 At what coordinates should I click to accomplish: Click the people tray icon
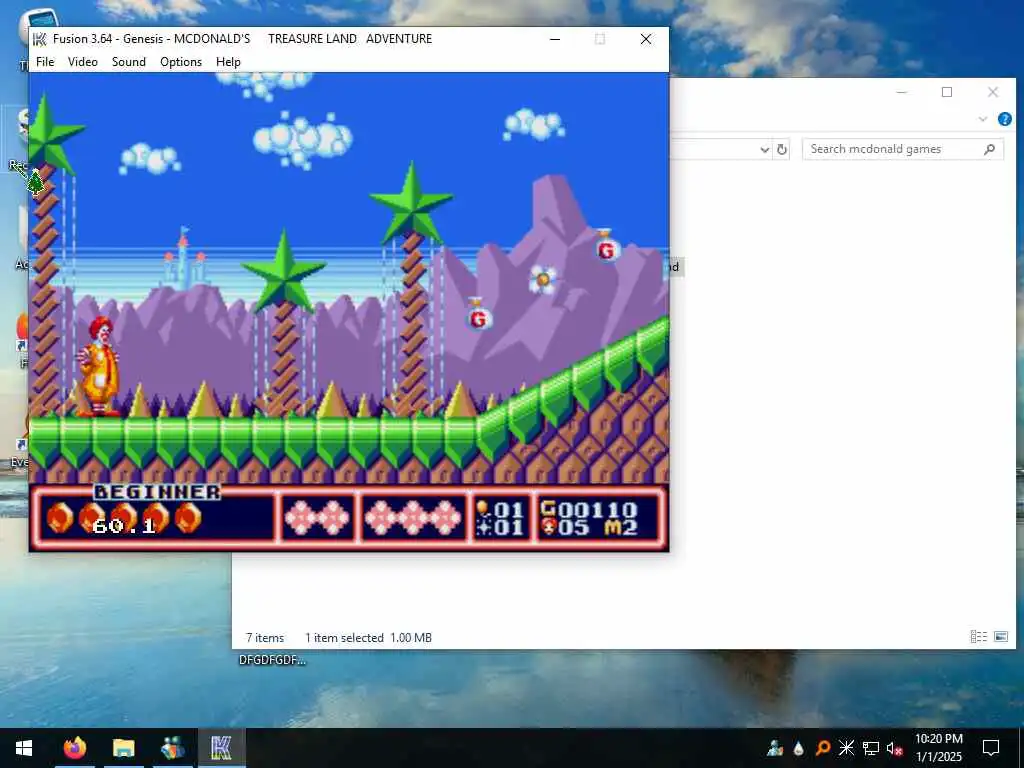point(775,748)
